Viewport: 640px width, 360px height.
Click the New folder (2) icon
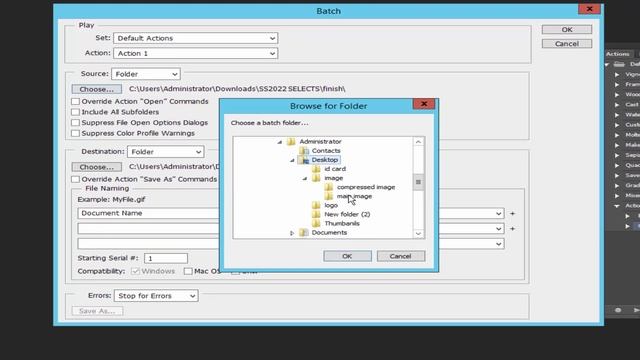tap(316, 214)
